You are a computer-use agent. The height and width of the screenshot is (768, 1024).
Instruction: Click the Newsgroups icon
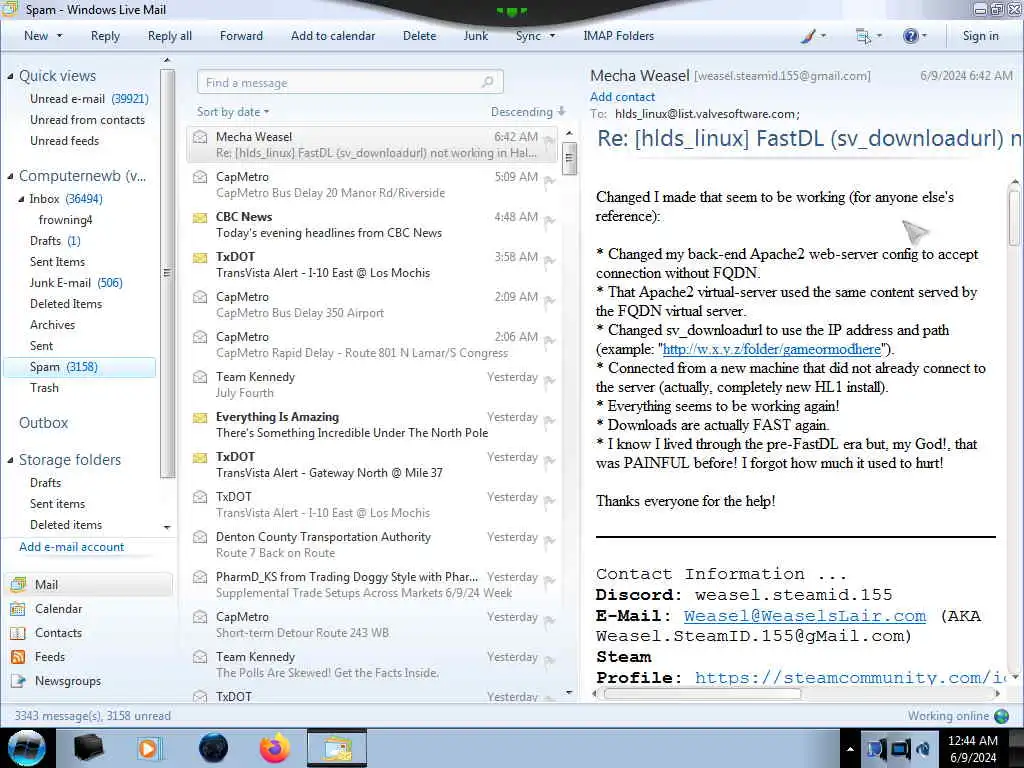(x=18, y=681)
